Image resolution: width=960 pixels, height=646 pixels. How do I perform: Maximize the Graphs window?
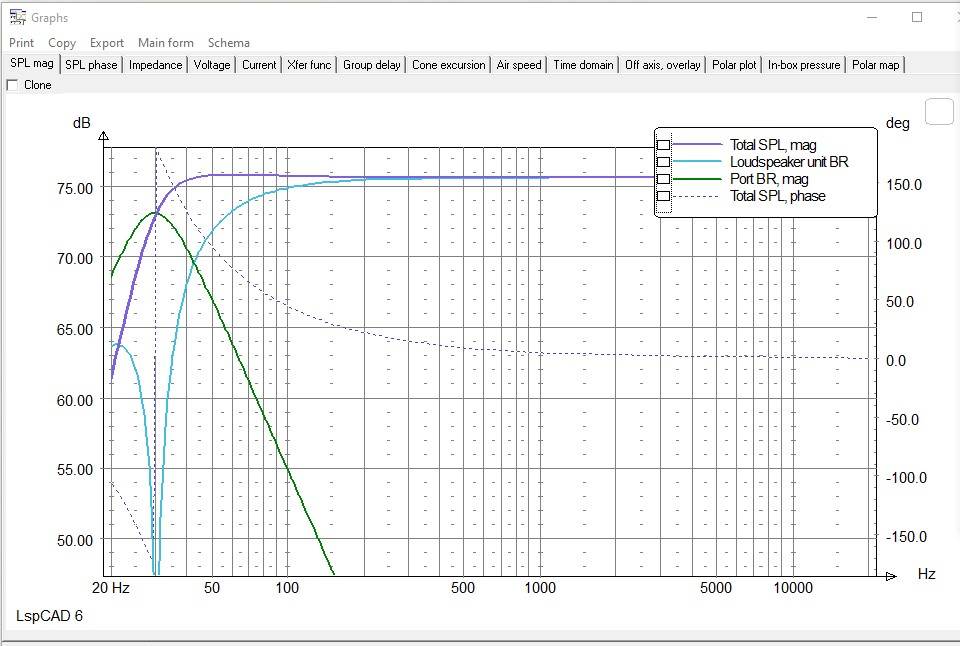click(917, 17)
